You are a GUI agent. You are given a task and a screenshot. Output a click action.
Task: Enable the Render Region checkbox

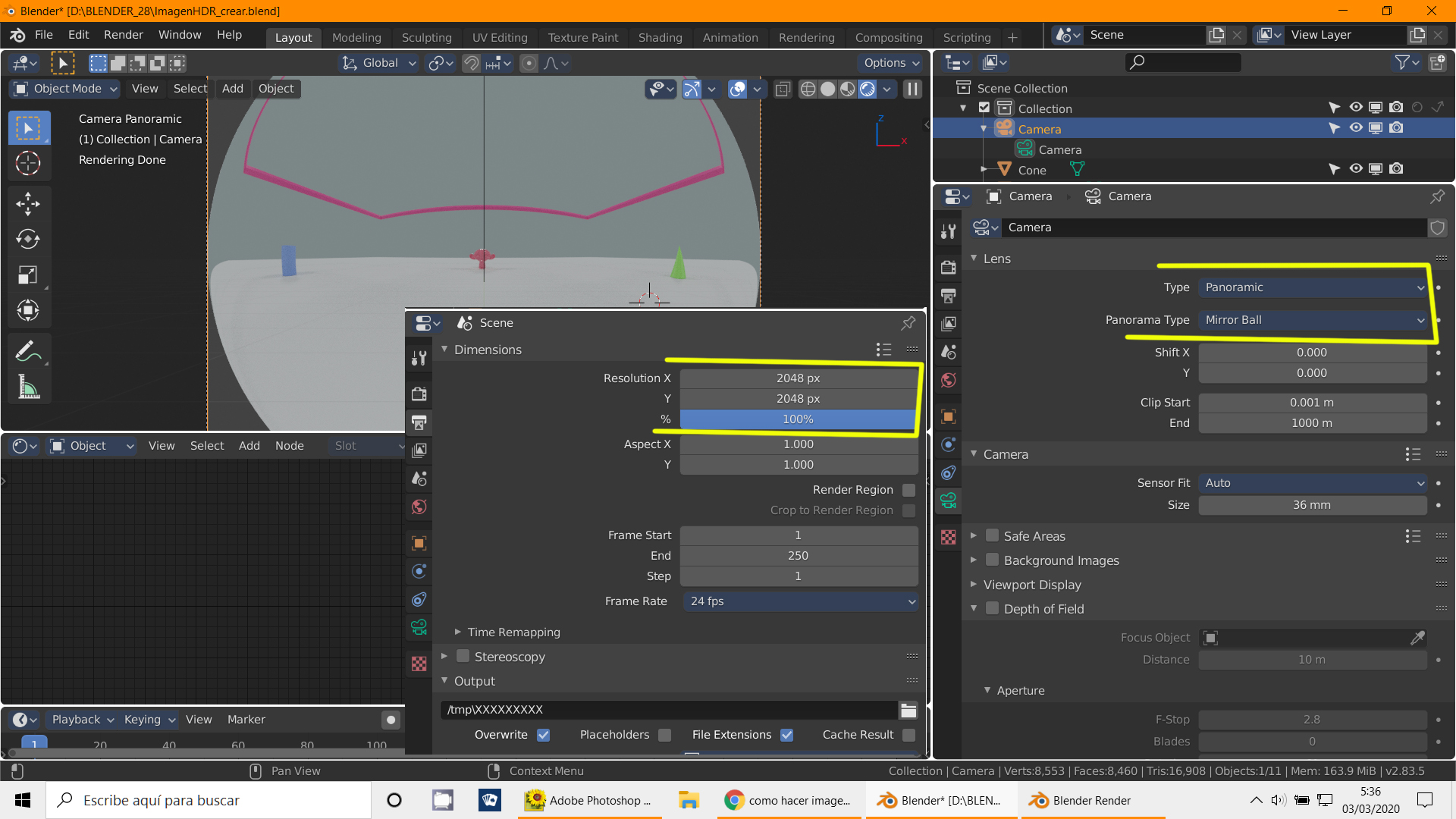tap(908, 490)
